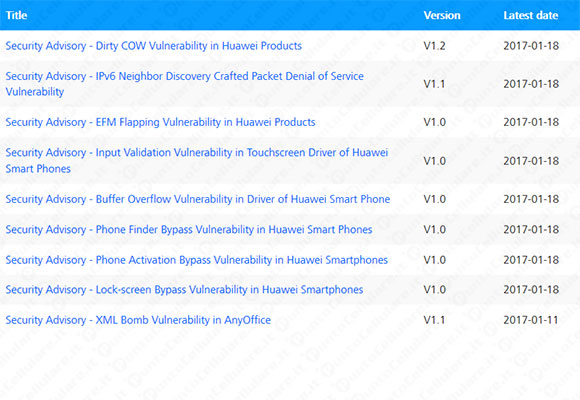Open the XML Bomb Vulnerability in AnyOffice advisory
This screenshot has height=400, width=580.
[x=138, y=320]
